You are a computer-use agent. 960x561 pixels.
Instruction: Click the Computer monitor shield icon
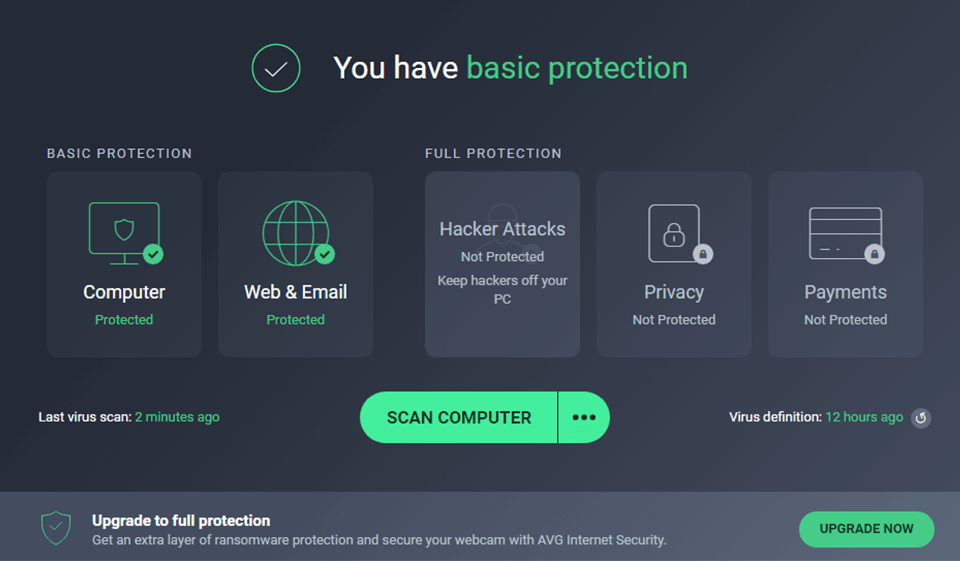[123, 232]
